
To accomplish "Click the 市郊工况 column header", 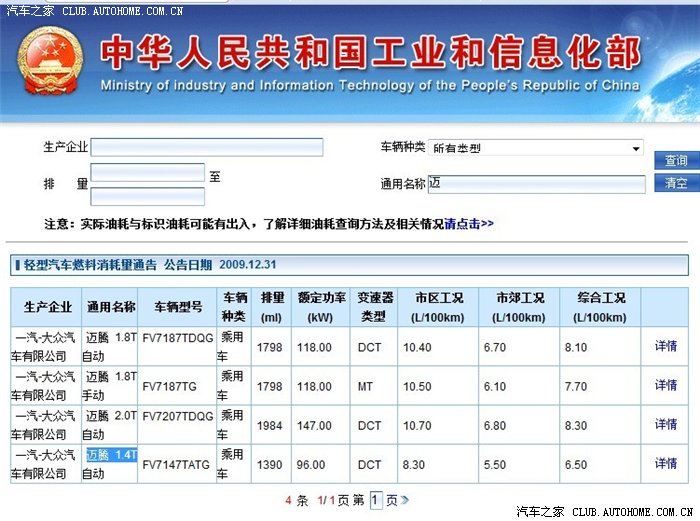I will pyautogui.click(x=519, y=307).
